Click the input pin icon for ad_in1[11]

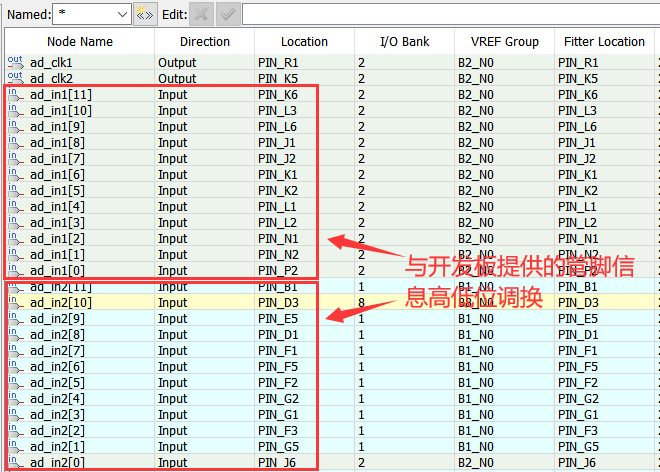point(15,94)
